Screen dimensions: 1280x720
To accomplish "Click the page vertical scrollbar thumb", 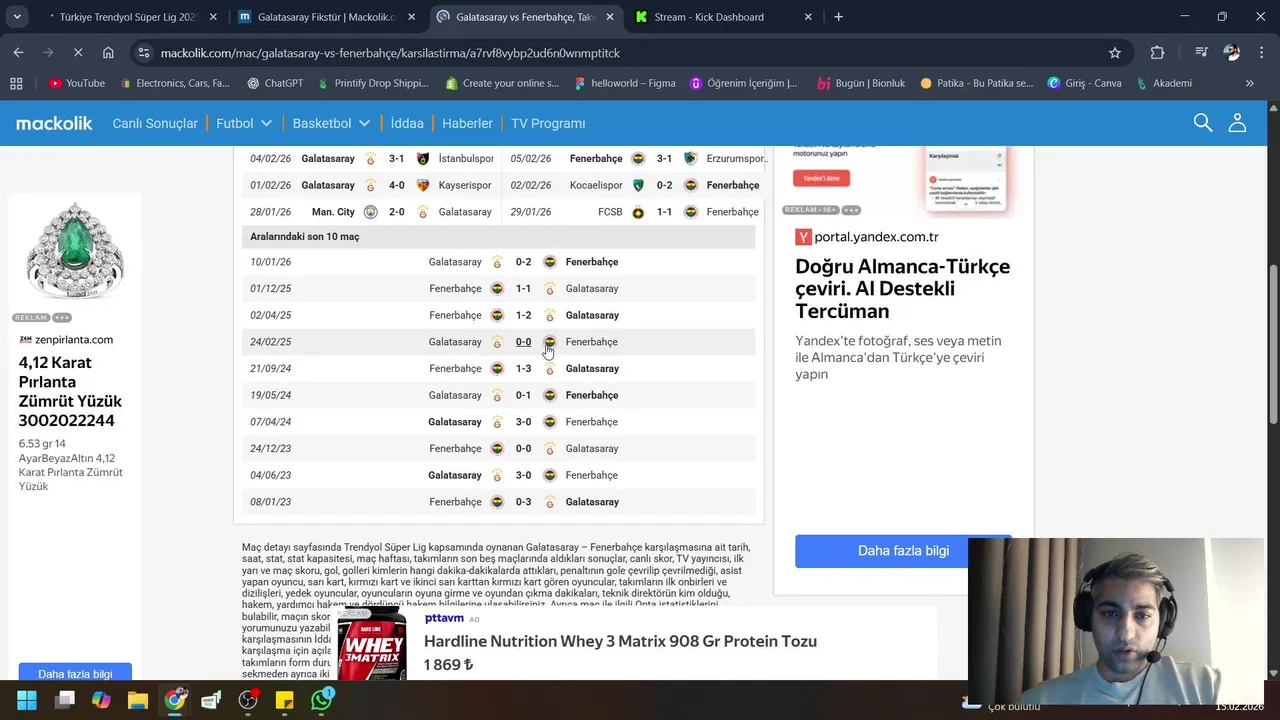I will coord(1273,342).
